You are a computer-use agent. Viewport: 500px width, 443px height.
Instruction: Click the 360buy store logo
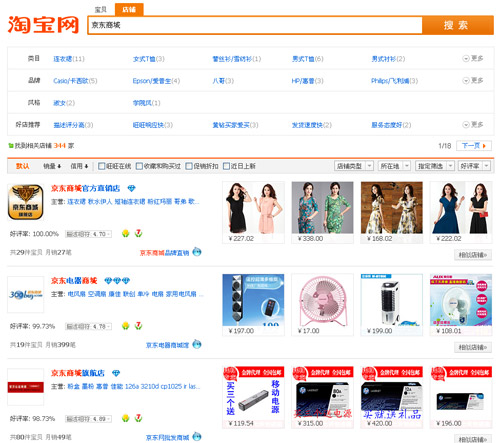tap(26, 294)
